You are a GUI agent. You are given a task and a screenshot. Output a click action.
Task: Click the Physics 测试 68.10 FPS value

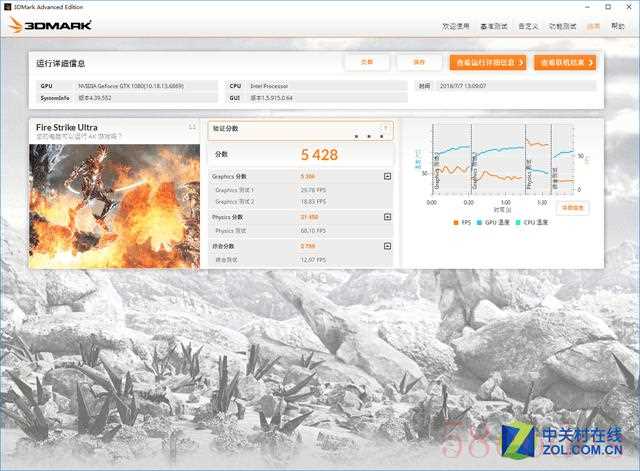313,231
